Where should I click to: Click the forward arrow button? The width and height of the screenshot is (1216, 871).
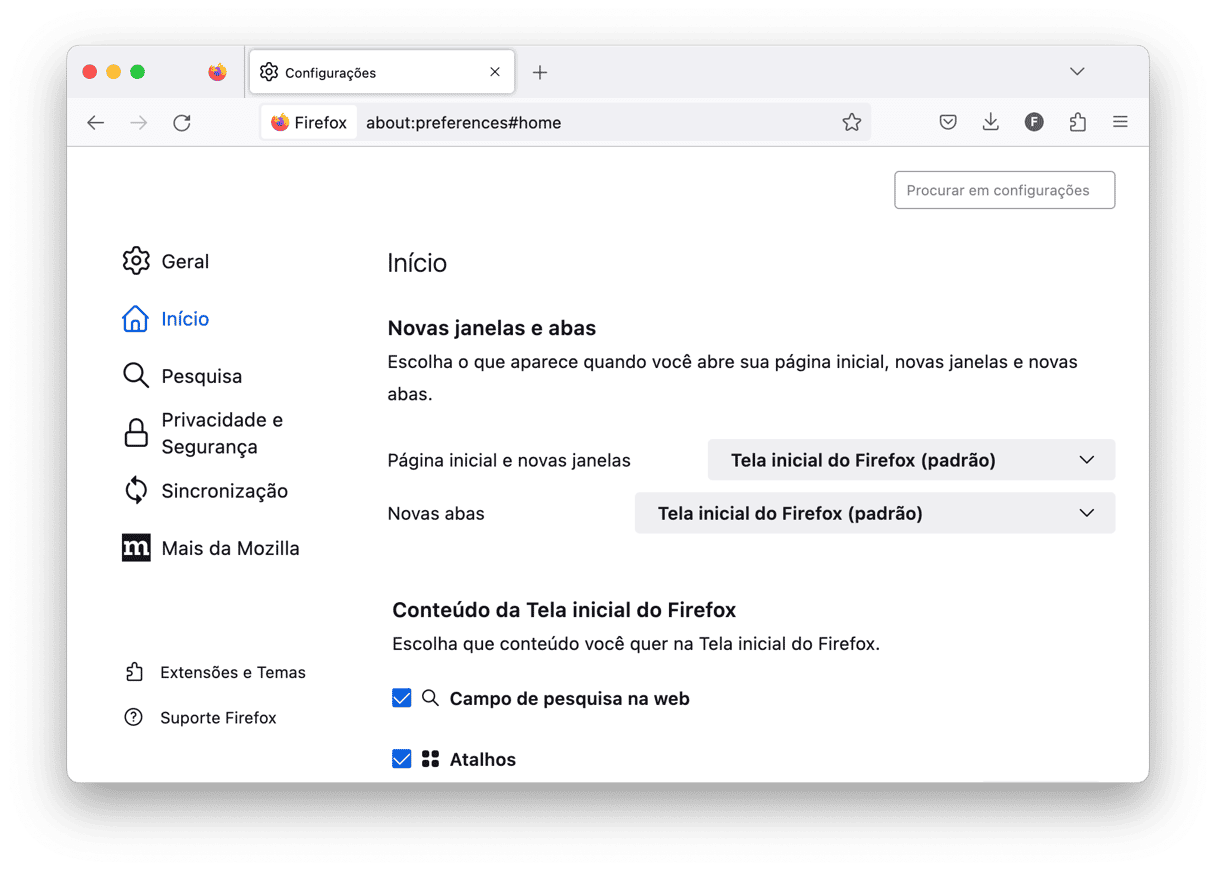139,123
